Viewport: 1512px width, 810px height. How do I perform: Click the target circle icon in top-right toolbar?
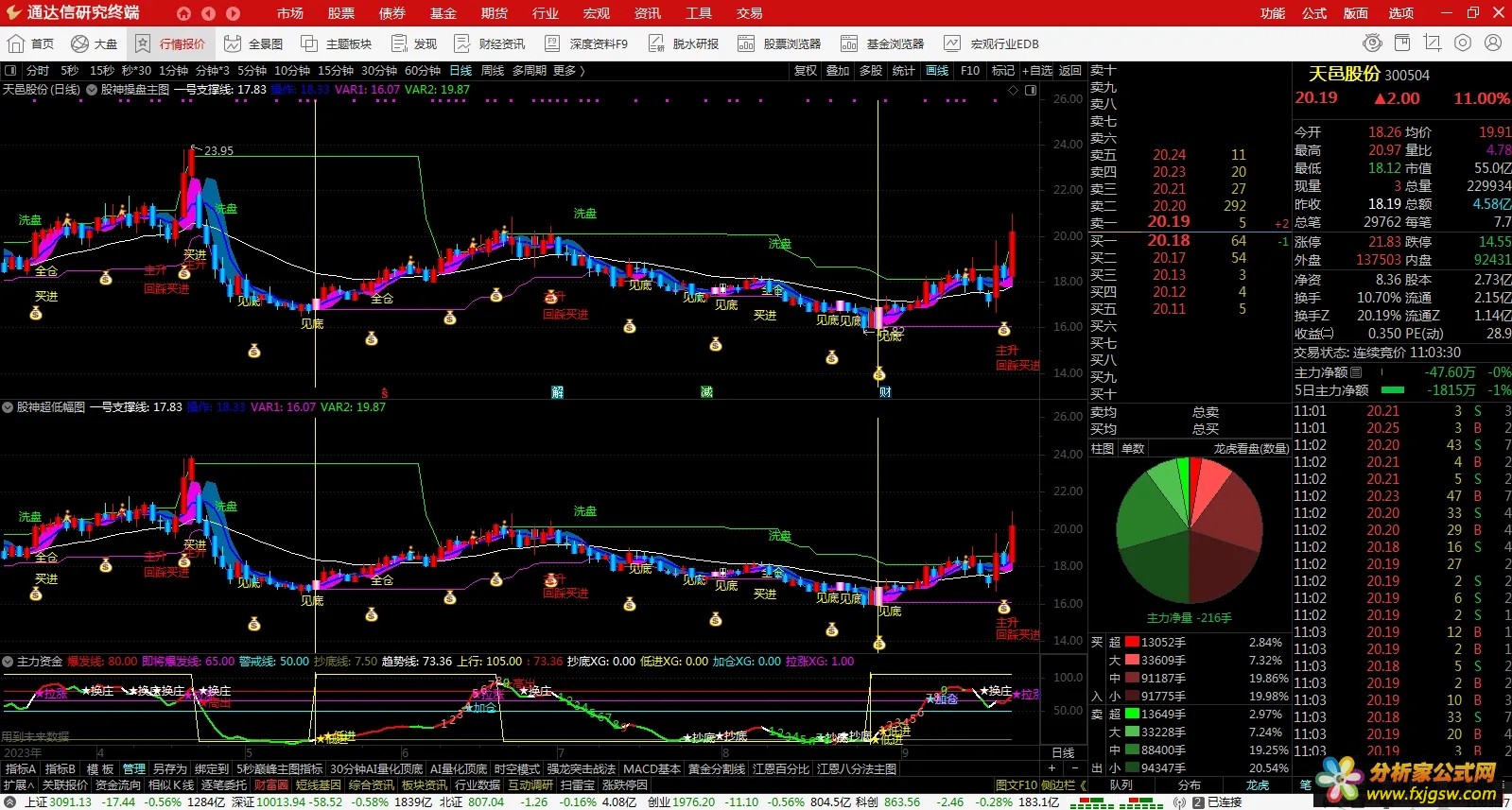coord(1463,43)
